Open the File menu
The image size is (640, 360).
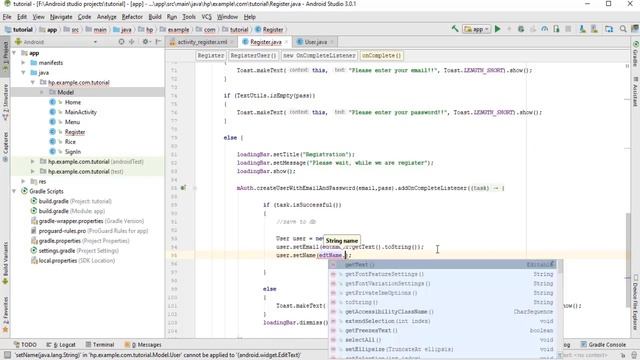coord(7,17)
